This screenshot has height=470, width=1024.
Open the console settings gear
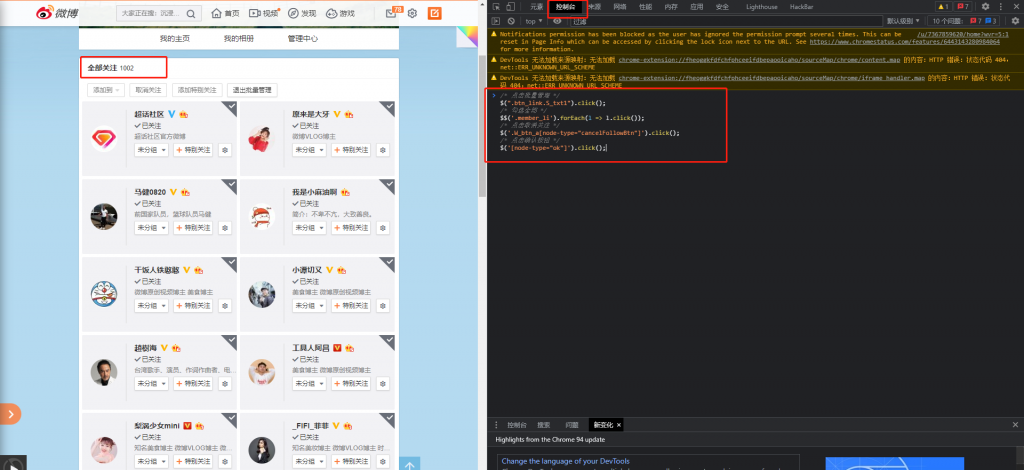tap(1015, 21)
